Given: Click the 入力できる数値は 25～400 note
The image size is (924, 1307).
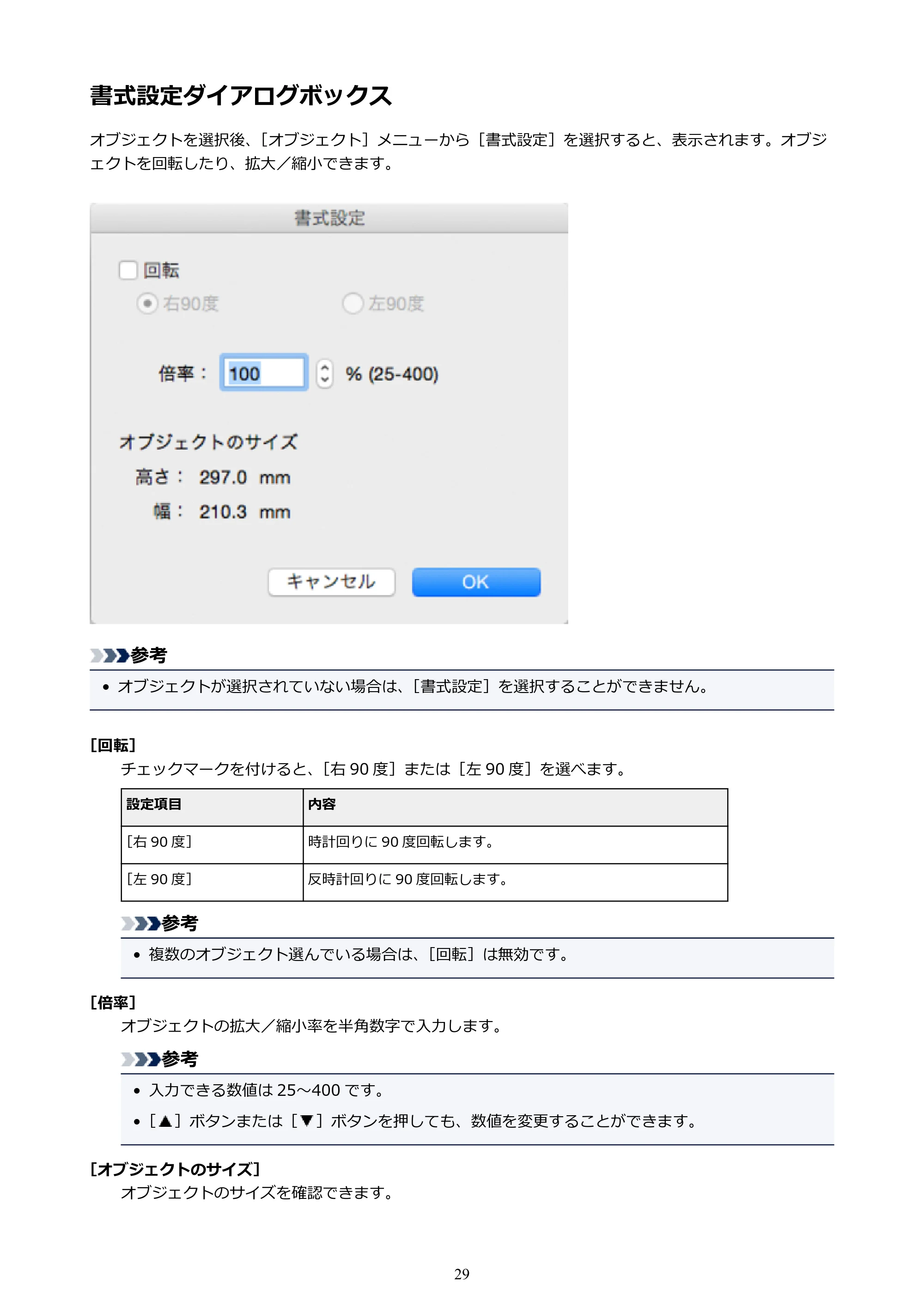Looking at the screenshot, I should (267, 1089).
